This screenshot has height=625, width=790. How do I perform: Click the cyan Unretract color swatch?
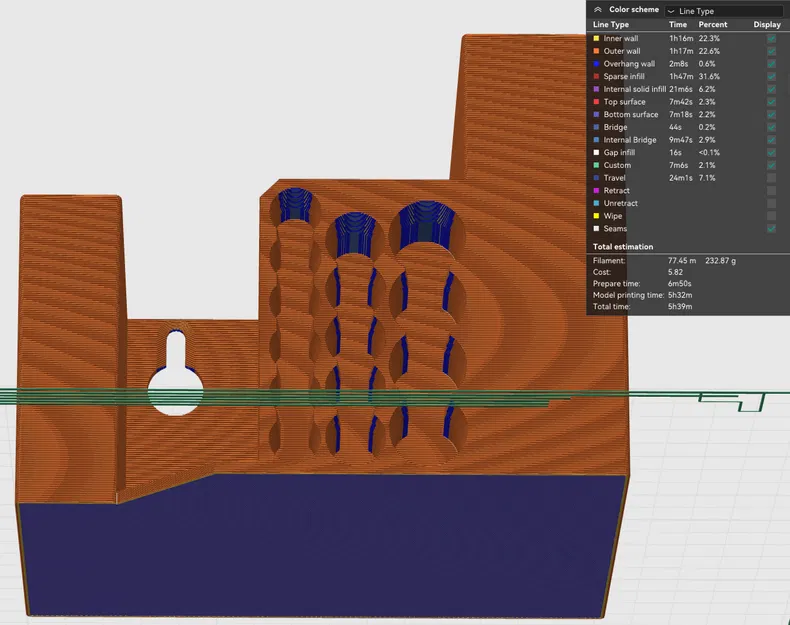tap(597, 203)
